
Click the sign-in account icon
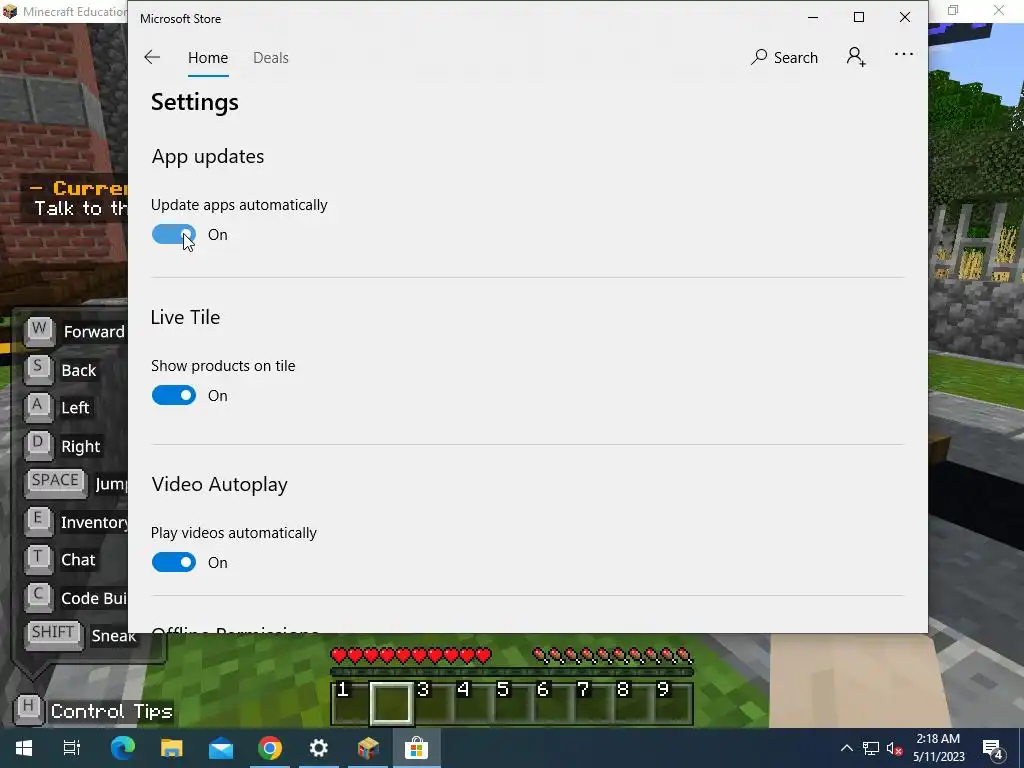coord(856,57)
